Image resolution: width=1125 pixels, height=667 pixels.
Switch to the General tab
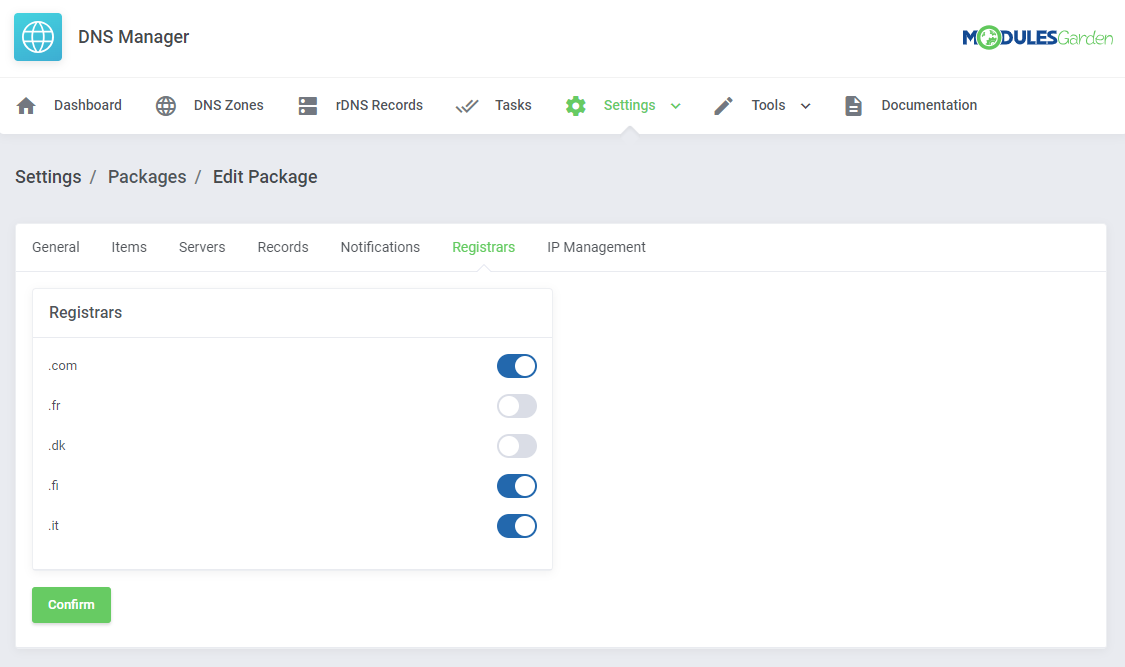56,247
